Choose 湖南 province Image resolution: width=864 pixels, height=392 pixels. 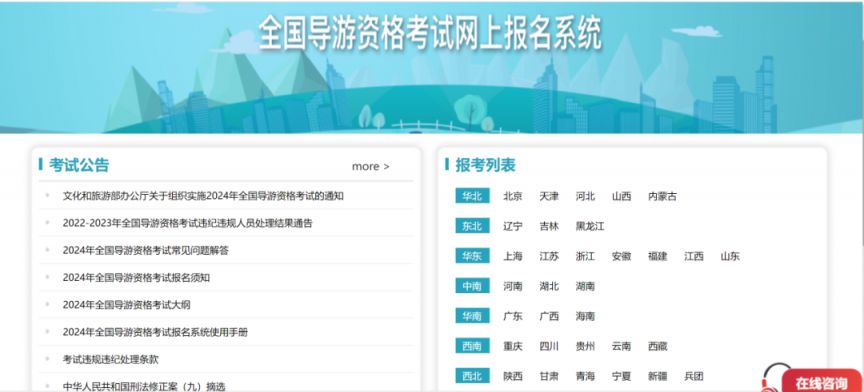point(585,286)
